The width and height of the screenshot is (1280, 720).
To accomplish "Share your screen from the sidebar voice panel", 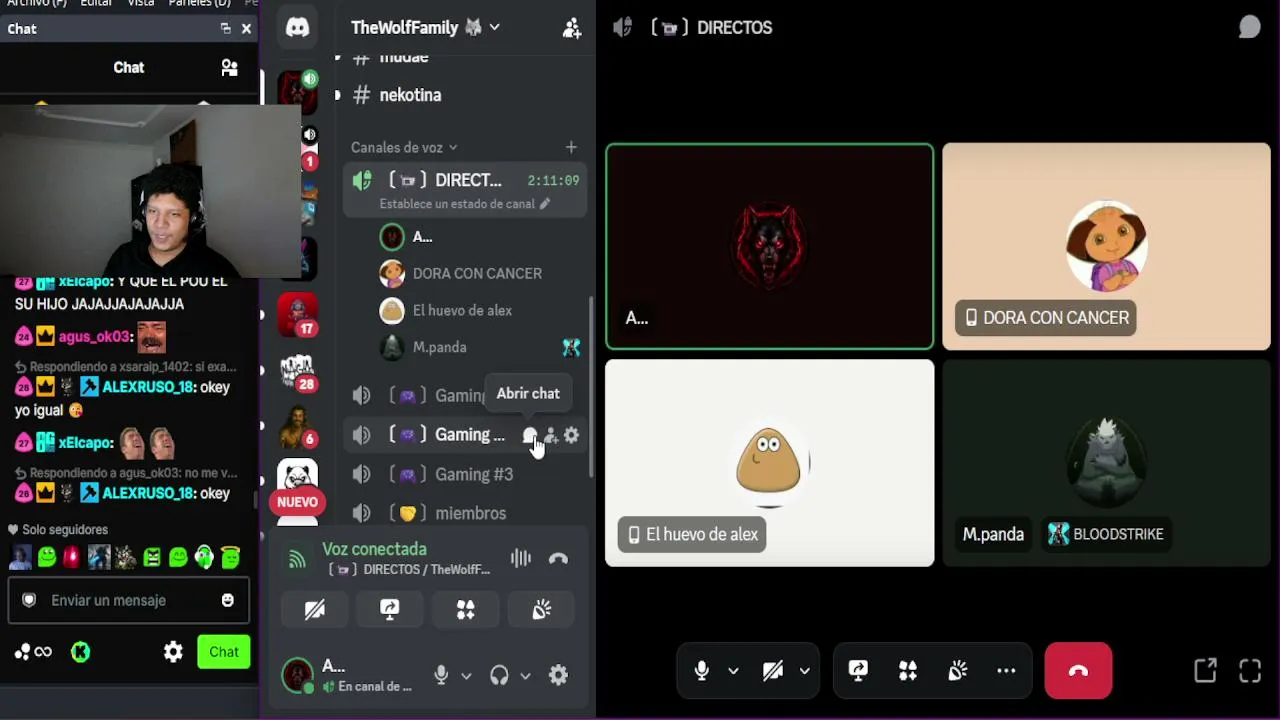I will (x=390, y=609).
